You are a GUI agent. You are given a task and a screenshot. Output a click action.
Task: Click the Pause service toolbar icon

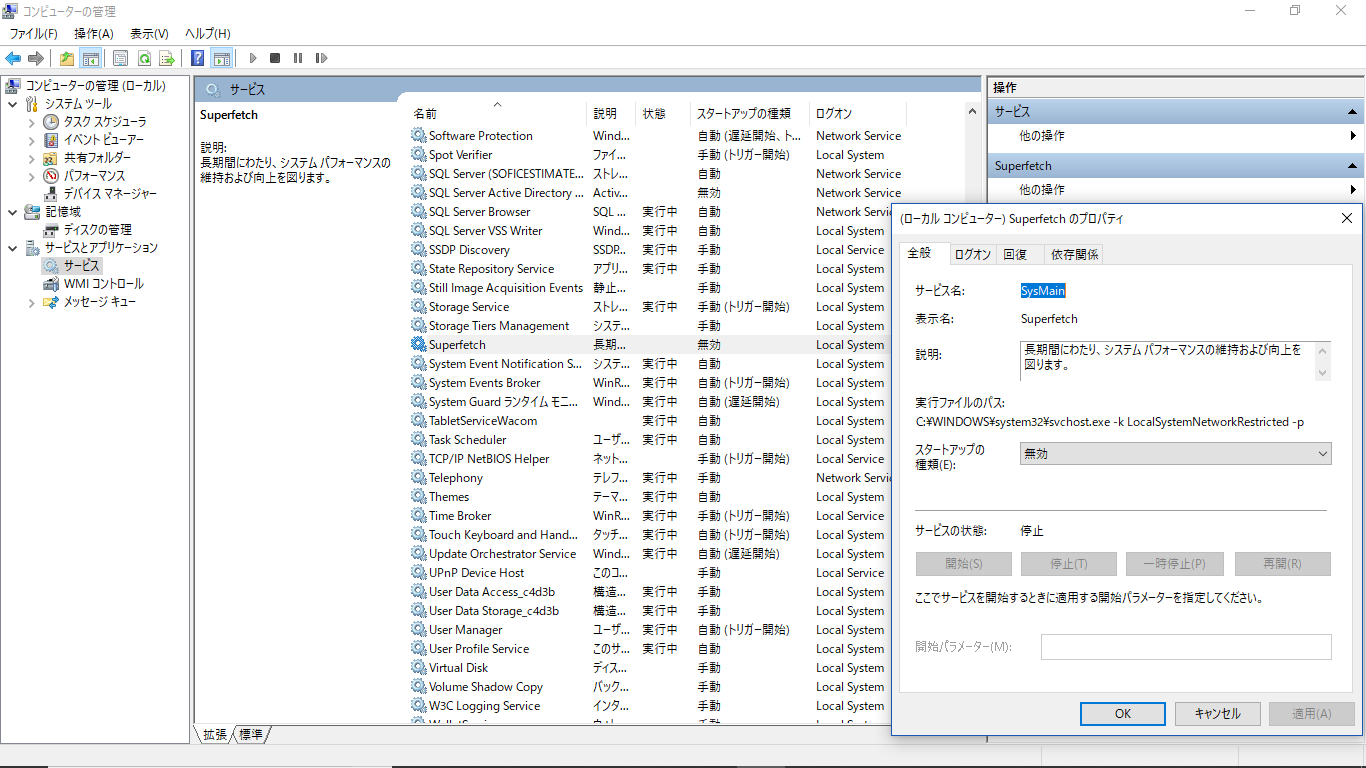pyautogui.click(x=298, y=58)
